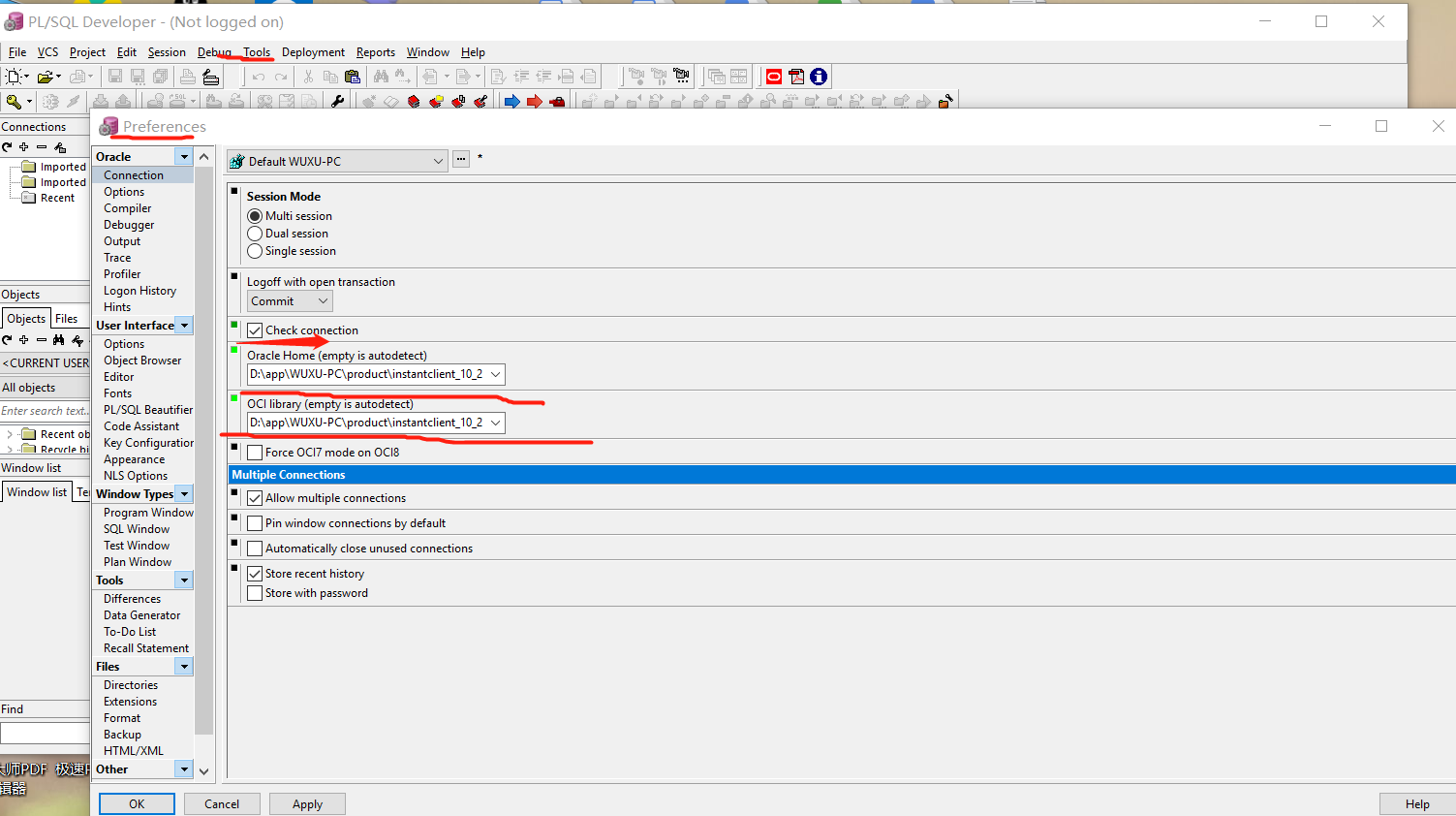Remove connection with the minus icon

(x=42, y=147)
